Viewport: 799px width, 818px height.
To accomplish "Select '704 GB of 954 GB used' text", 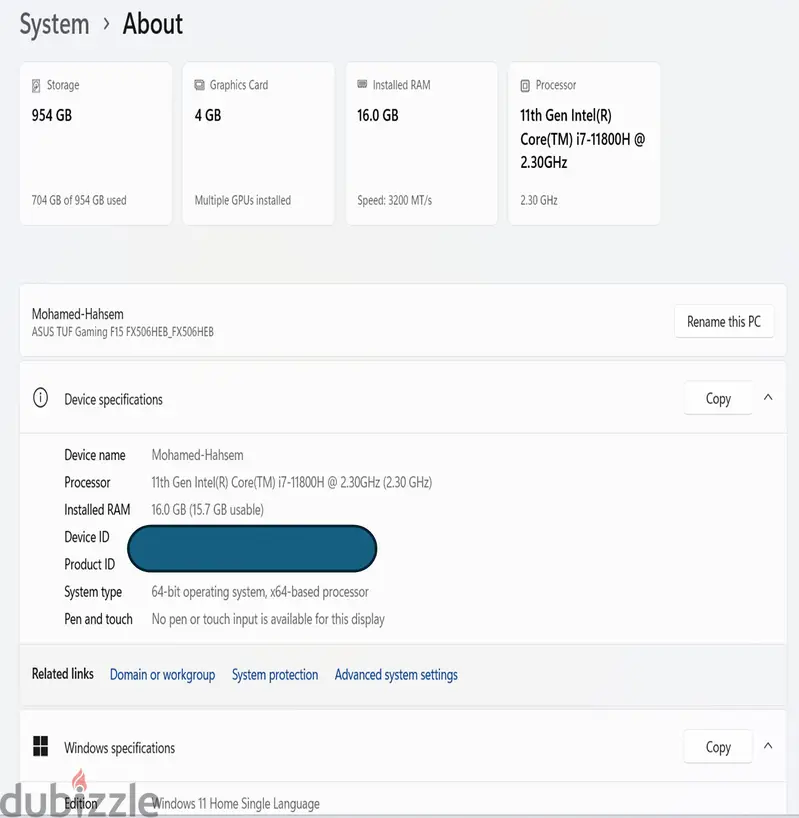I will (x=79, y=200).
